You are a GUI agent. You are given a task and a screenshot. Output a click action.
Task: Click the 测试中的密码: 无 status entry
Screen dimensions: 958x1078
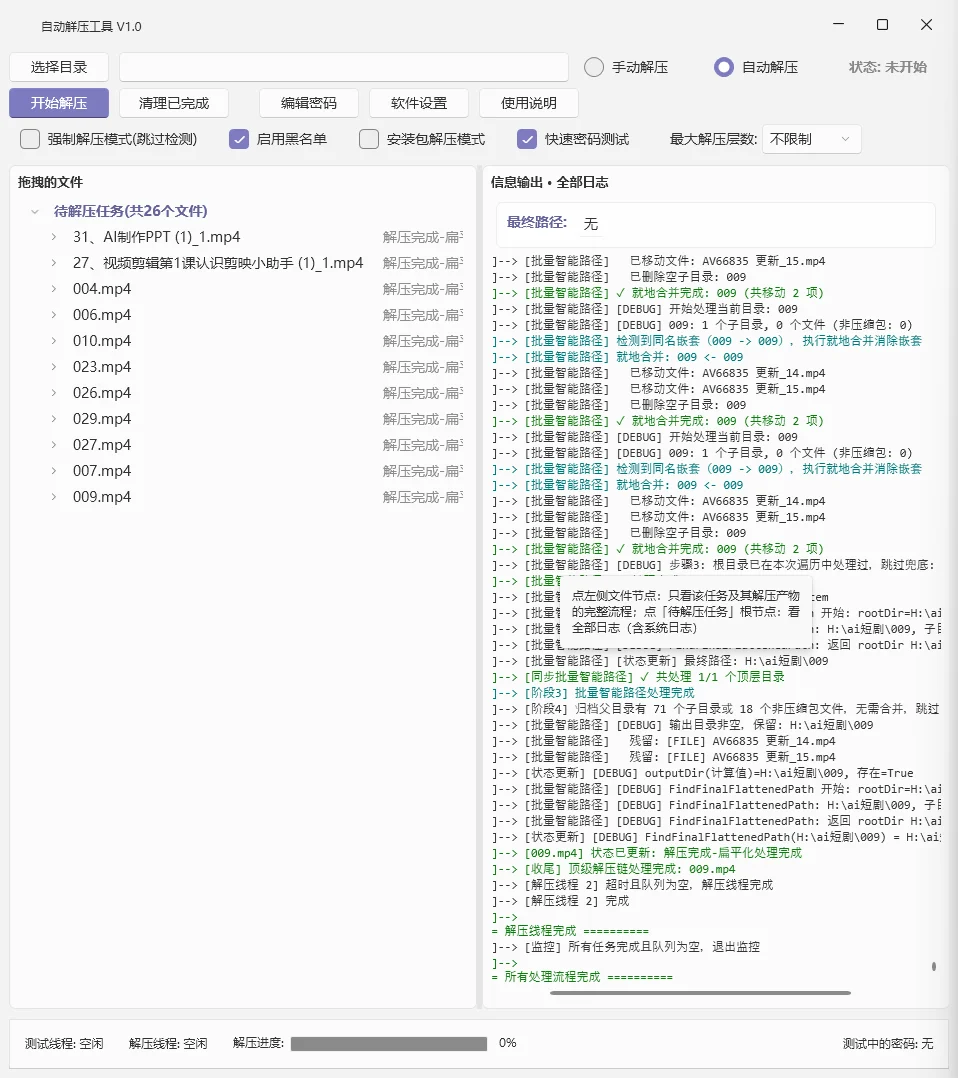tap(888, 1044)
